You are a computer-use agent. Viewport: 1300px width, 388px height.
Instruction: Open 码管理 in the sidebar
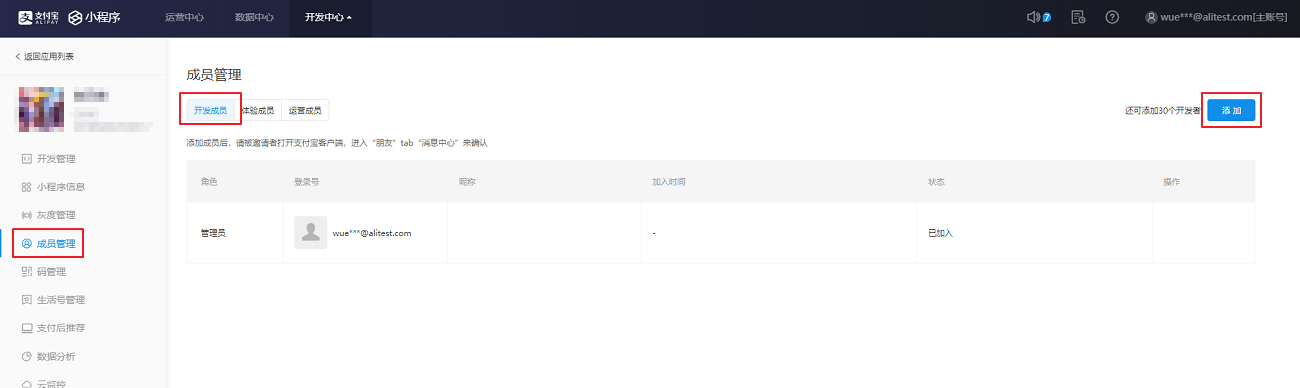(x=43, y=271)
